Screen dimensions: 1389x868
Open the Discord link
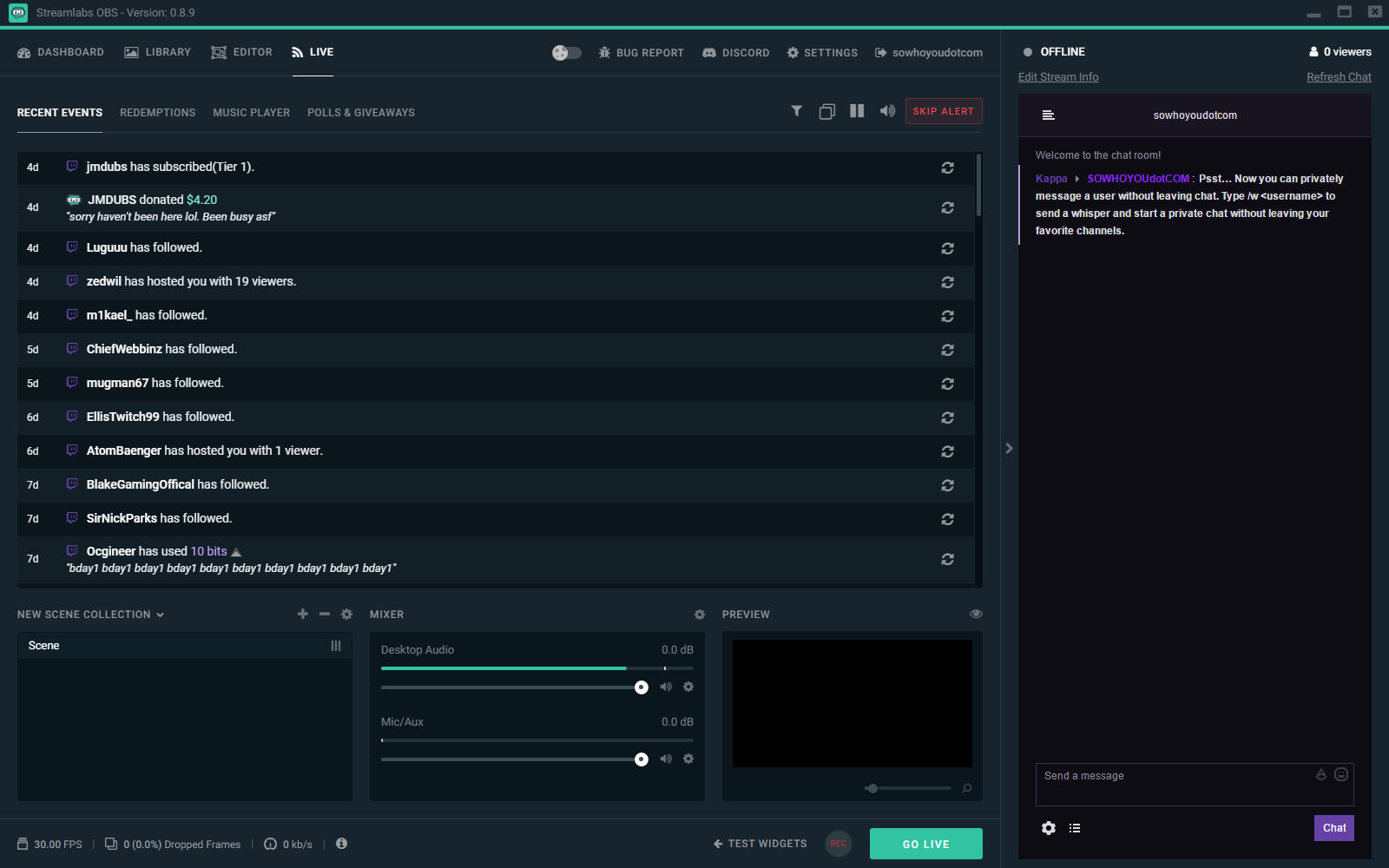[x=736, y=53]
